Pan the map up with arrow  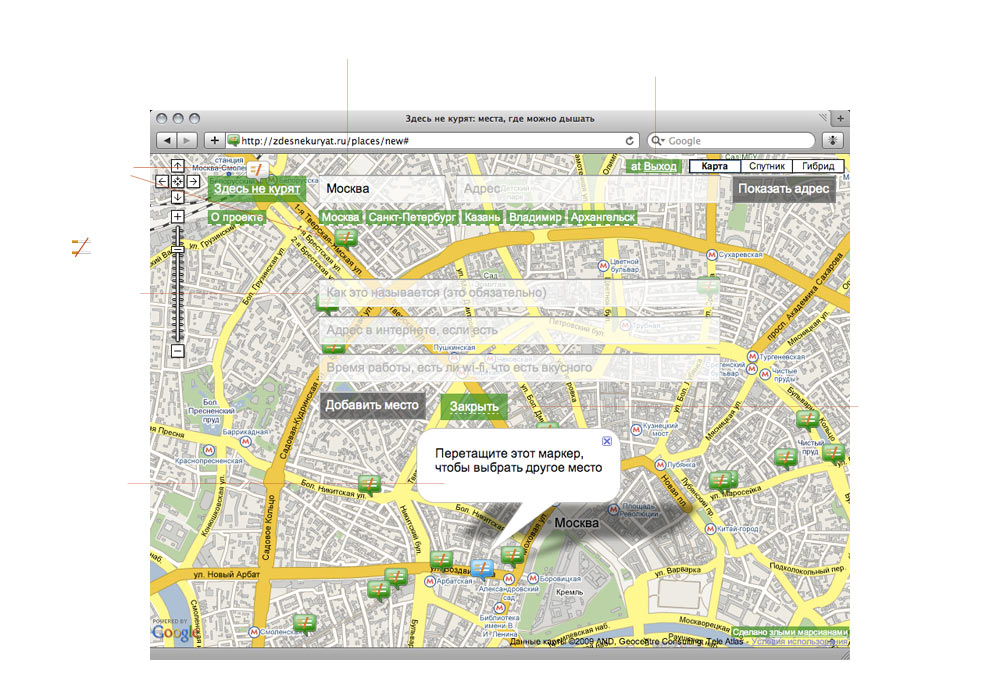click(x=177, y=166)
